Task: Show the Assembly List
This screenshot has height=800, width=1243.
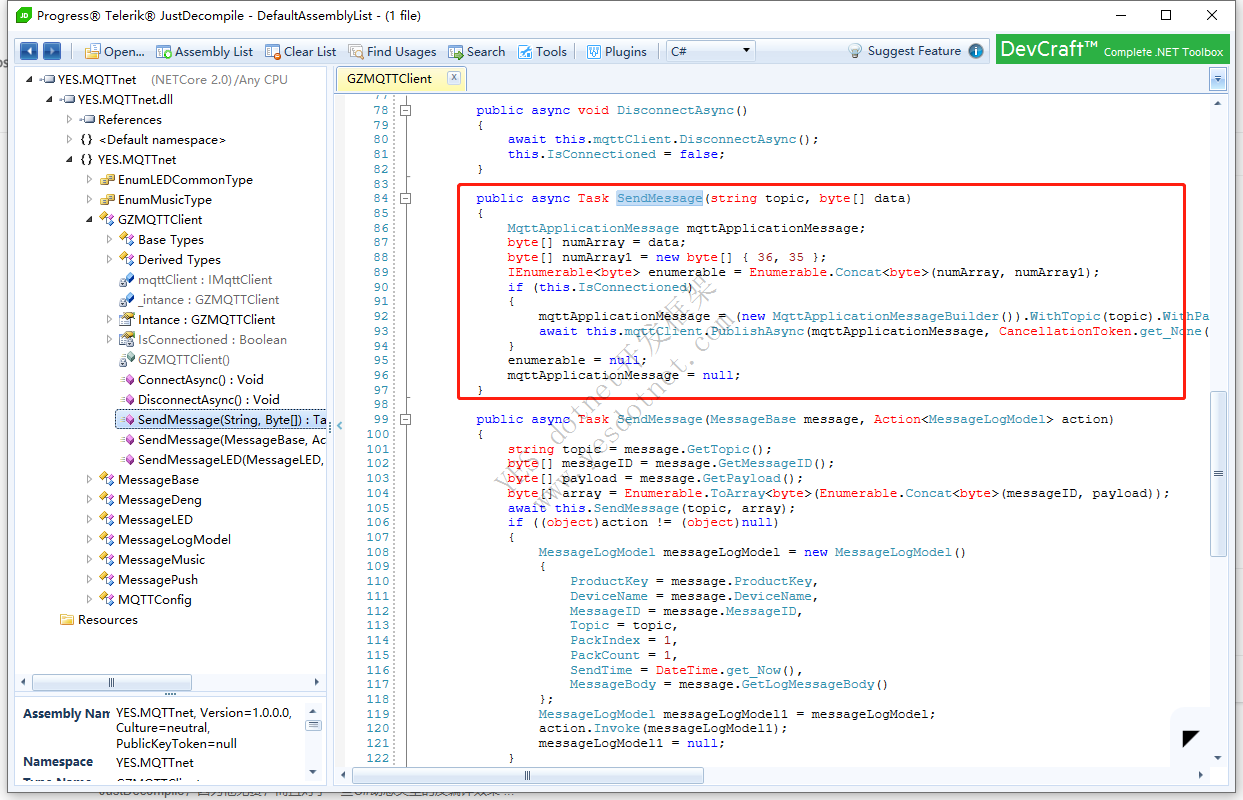Action: tap(204, 51)
